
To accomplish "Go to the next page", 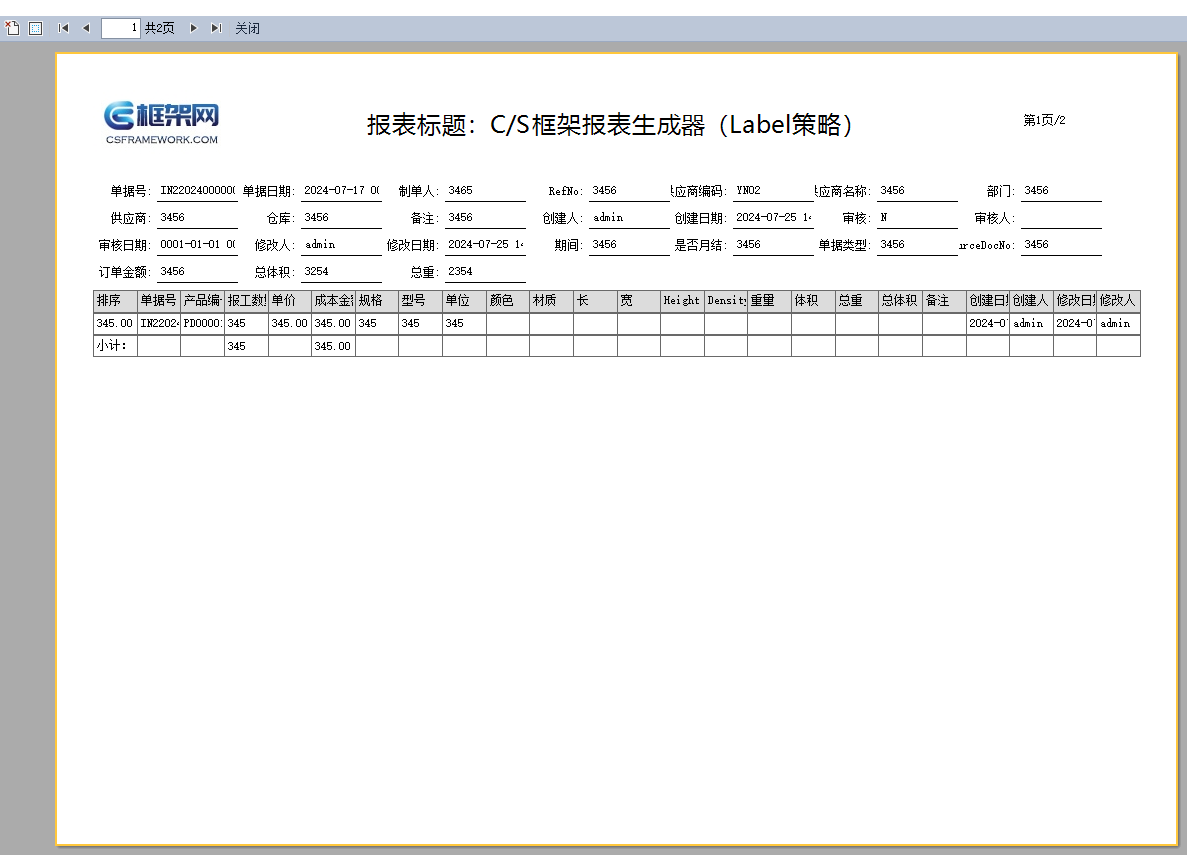I will click(x=193, y=28).
